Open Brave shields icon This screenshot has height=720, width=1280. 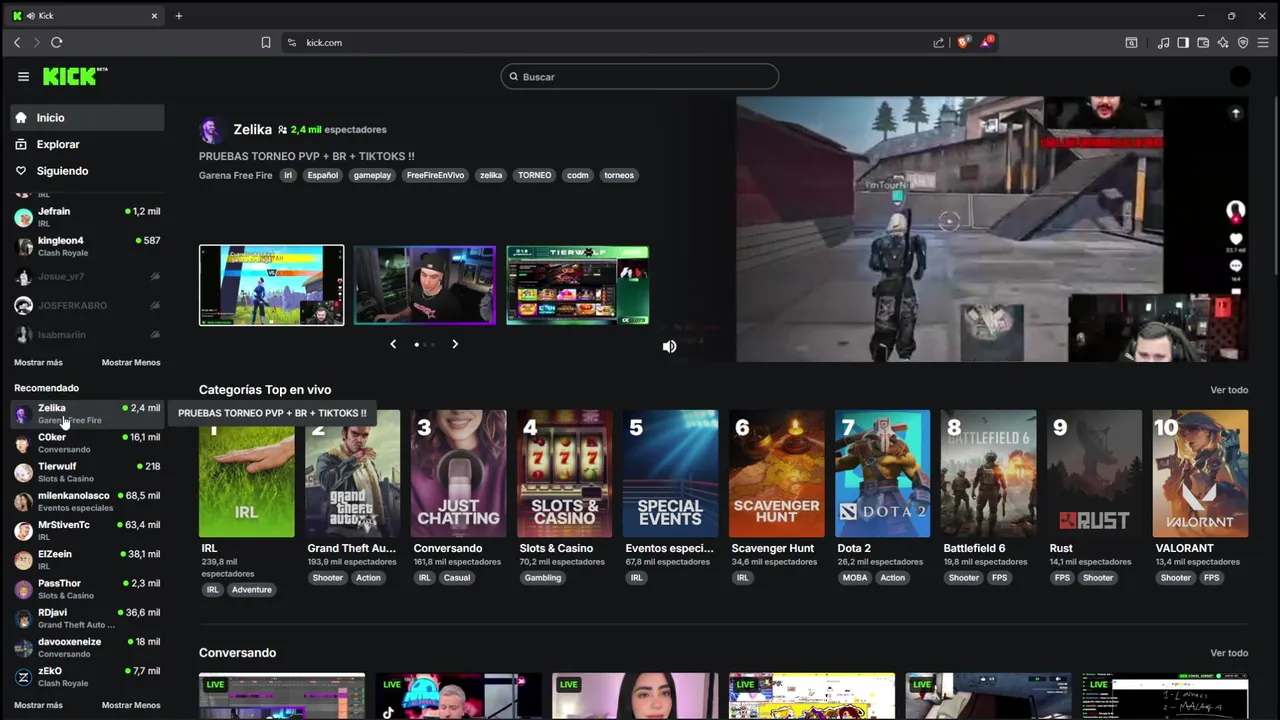click(963, 42)
